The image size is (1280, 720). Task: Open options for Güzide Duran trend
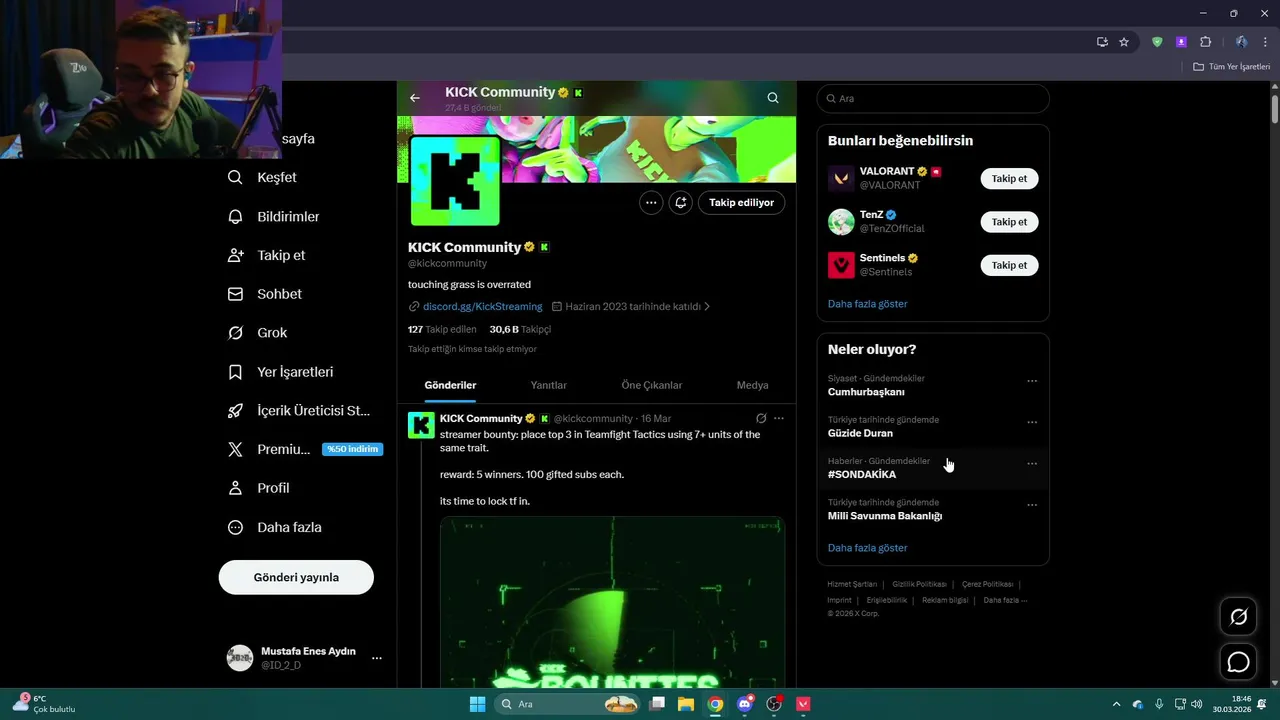coord(1032,422)
